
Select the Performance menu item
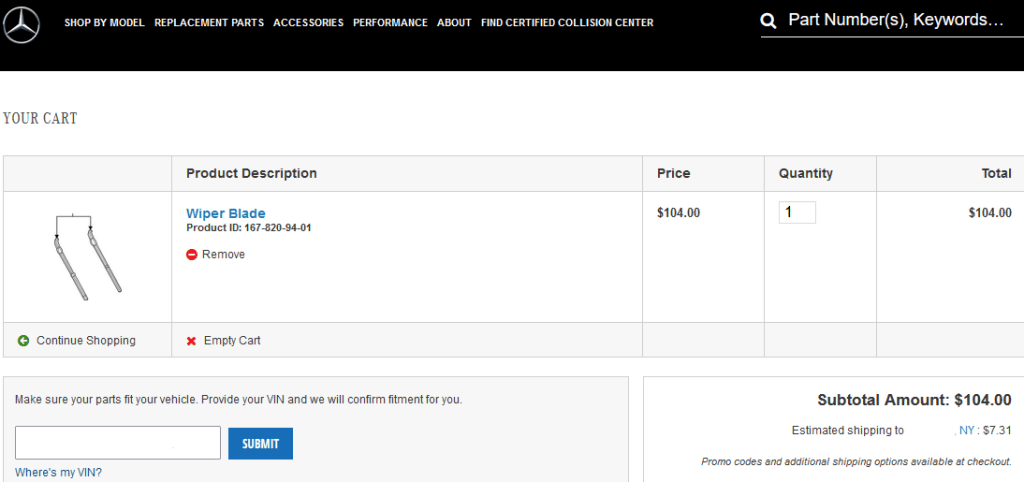[x=390, y=22]
